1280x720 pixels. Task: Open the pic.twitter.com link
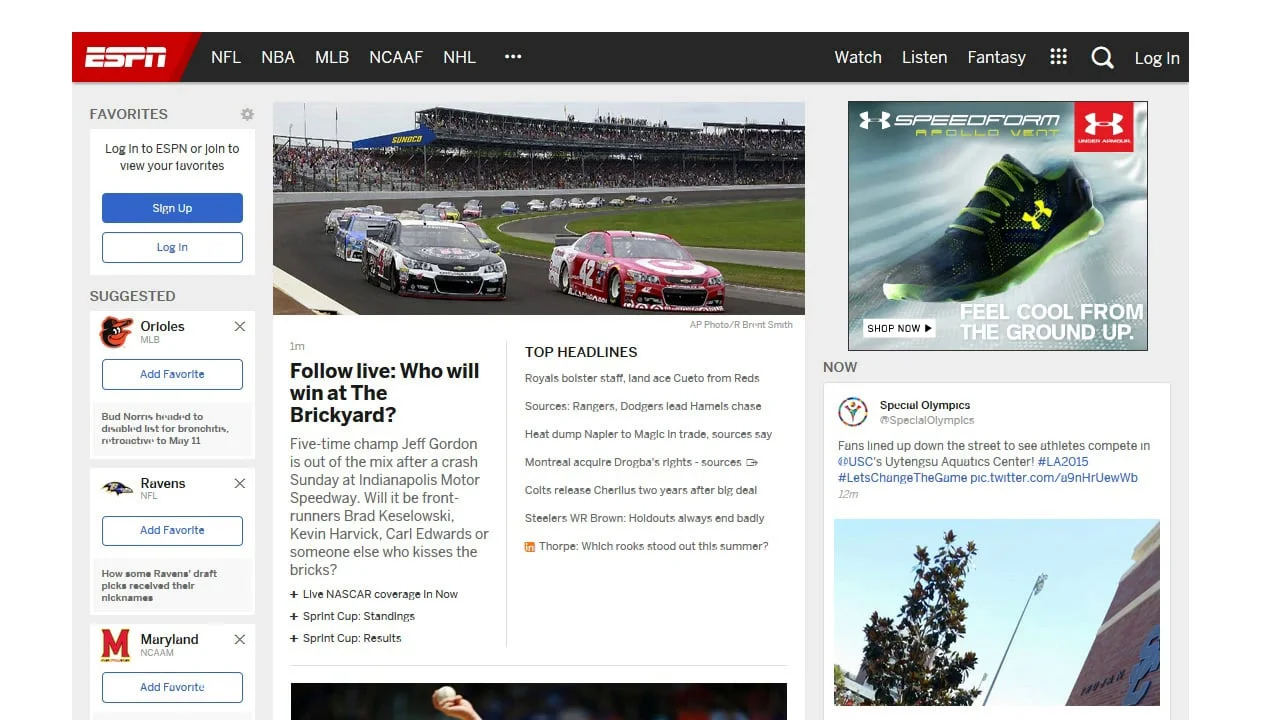pos(1054,478)
